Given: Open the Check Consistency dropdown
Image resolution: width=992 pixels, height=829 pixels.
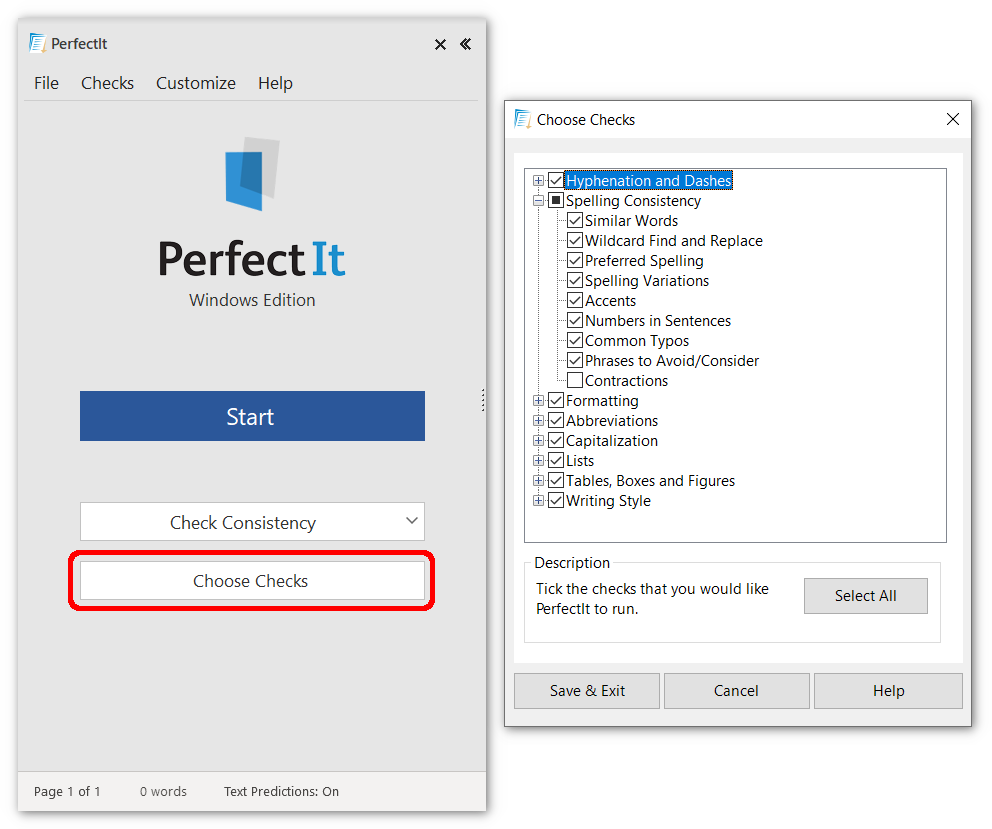Looking at the screenshot, I should pyautogui.click(x=252, y=521).
